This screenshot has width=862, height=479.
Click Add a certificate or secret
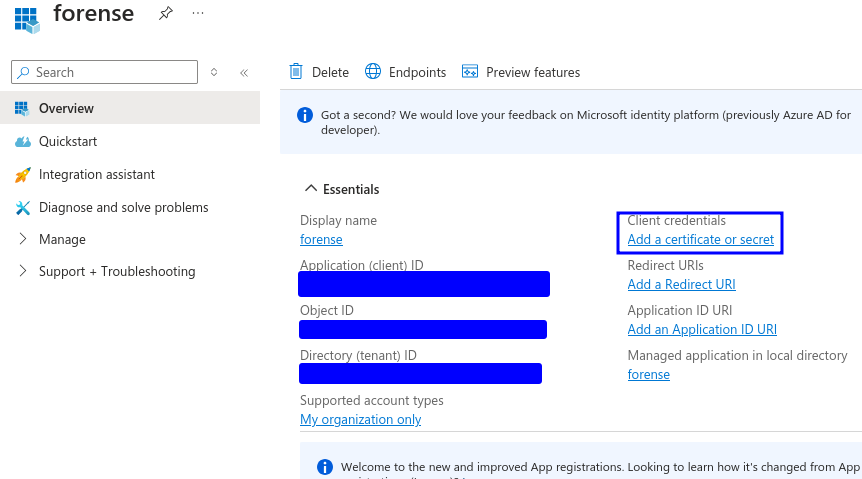700,239
